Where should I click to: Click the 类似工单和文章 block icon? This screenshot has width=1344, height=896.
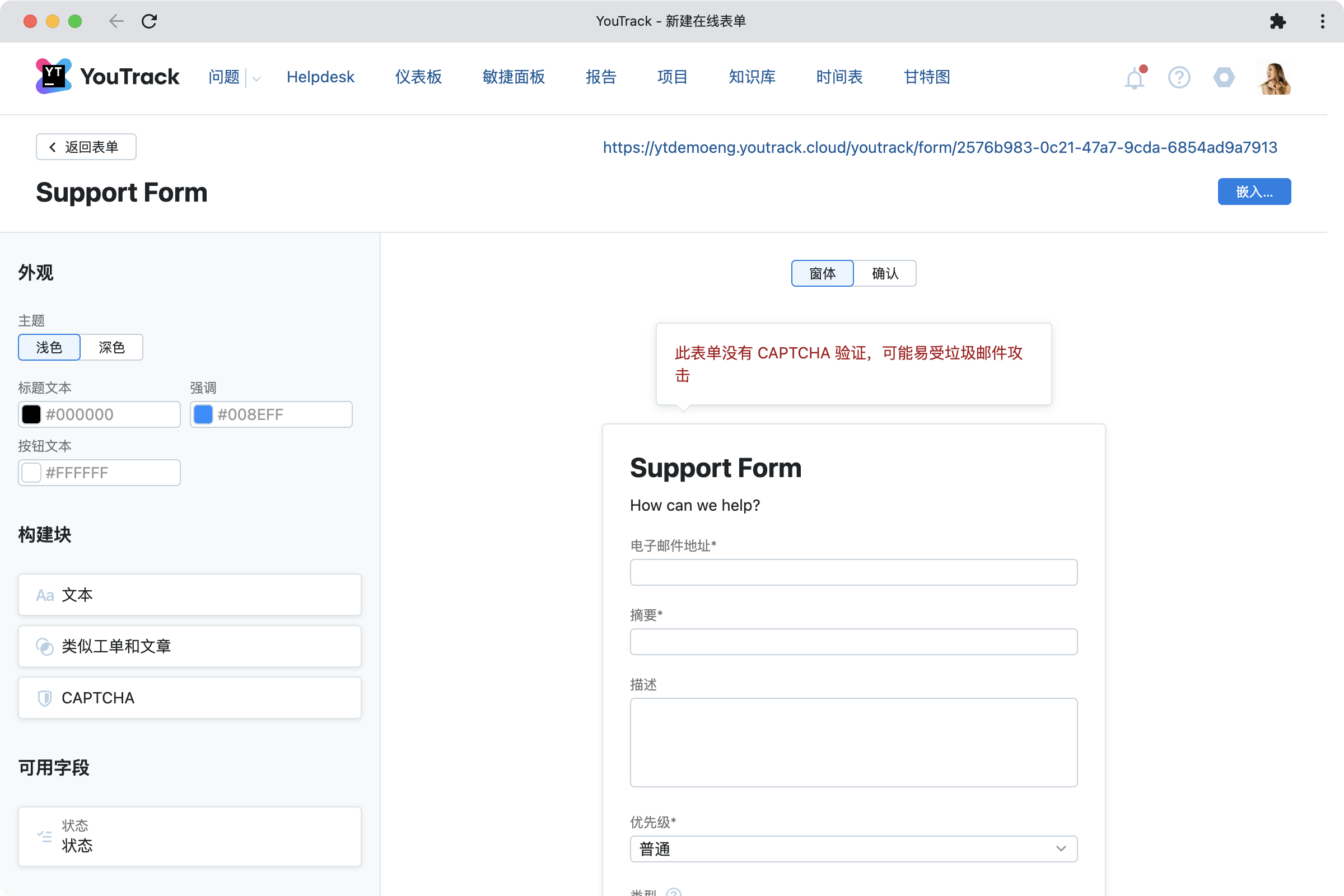(x=45, y=646)
